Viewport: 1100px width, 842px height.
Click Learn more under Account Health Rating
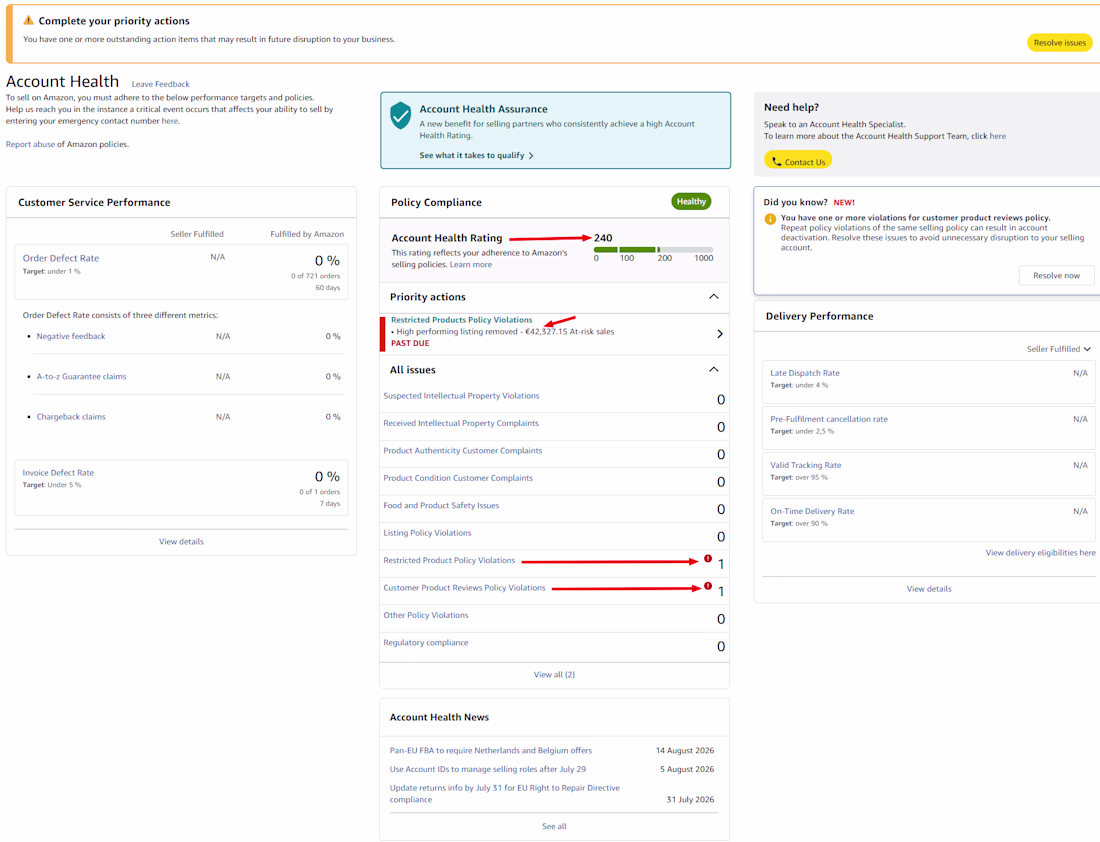pyautogui.click(x=471, y=265)
